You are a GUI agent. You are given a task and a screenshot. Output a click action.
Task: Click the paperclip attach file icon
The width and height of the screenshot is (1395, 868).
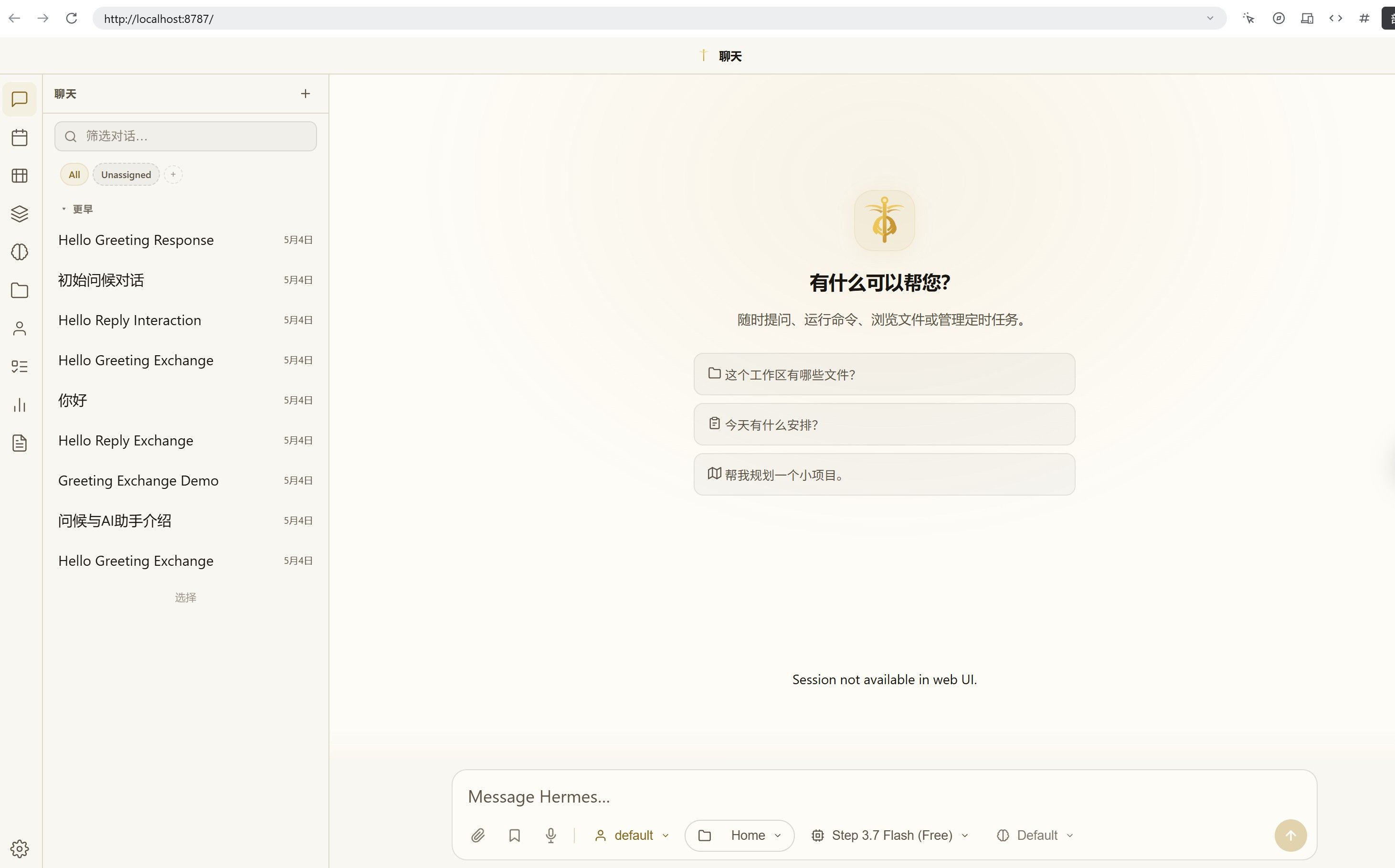point(477,835)
